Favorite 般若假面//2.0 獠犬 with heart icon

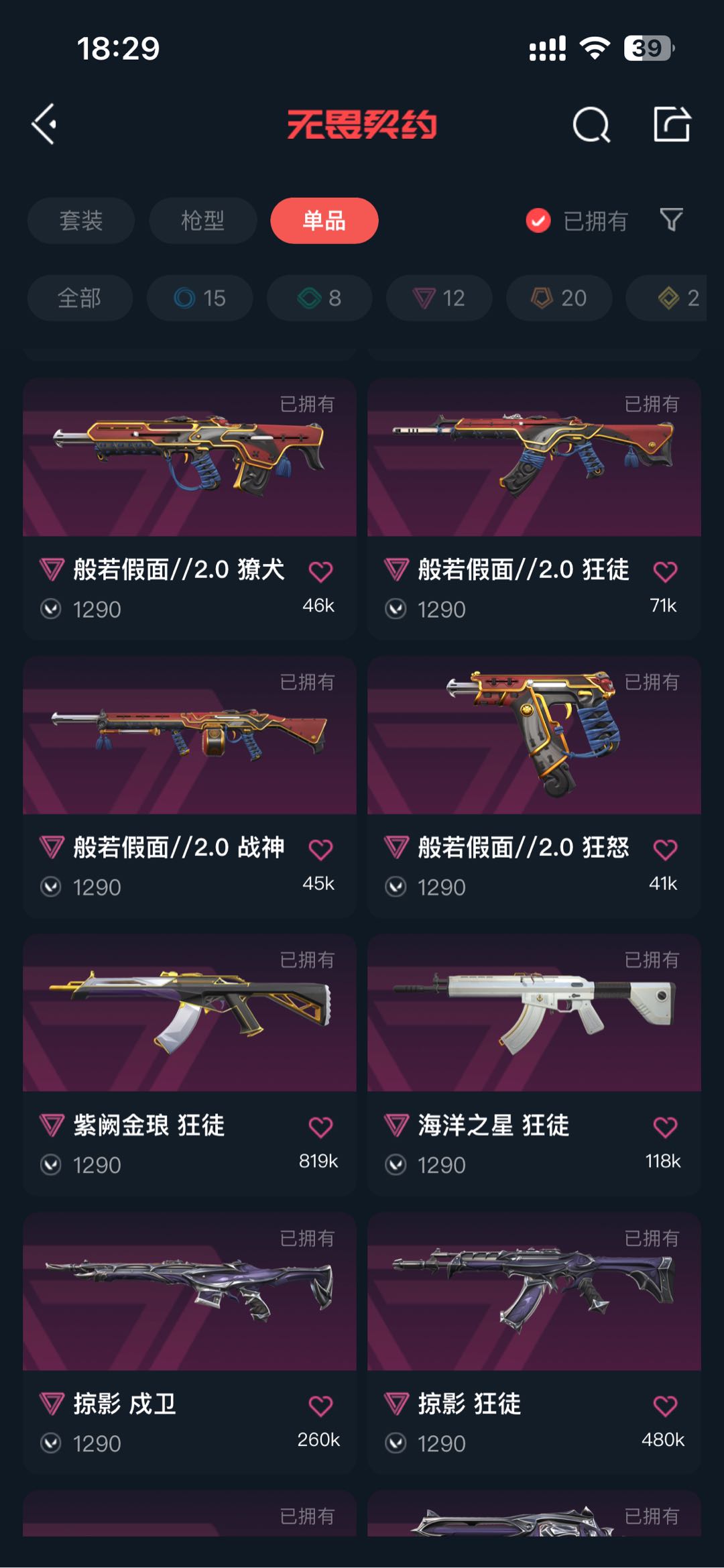320,571
